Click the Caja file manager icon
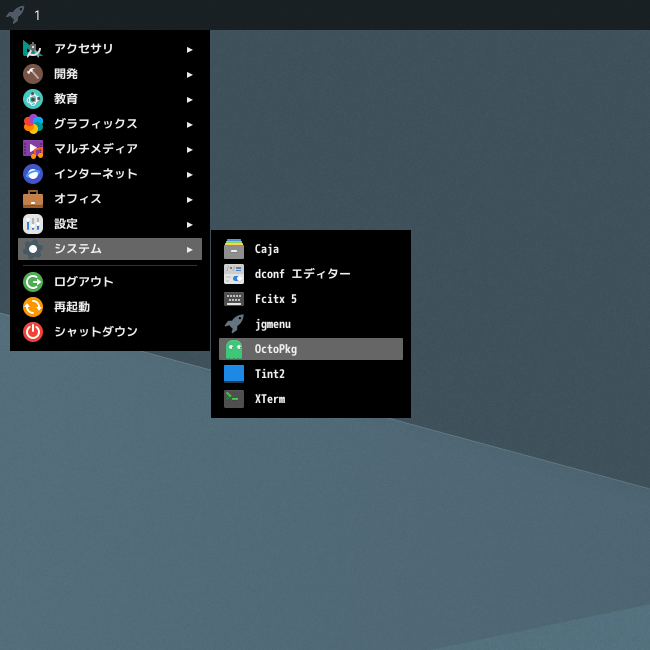The height and width of the screenshot is (650, 650). 234,249
